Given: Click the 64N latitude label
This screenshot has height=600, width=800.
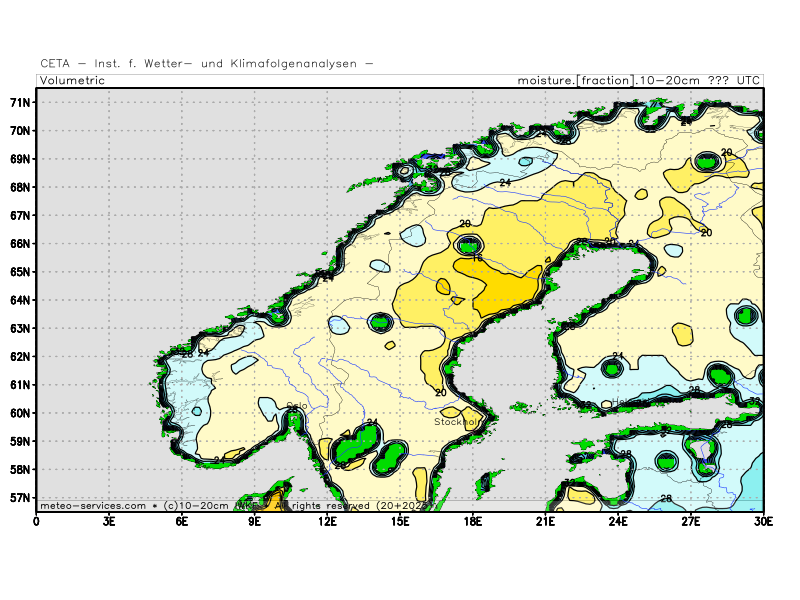Looking at the screenshot, I should point(20,300).
